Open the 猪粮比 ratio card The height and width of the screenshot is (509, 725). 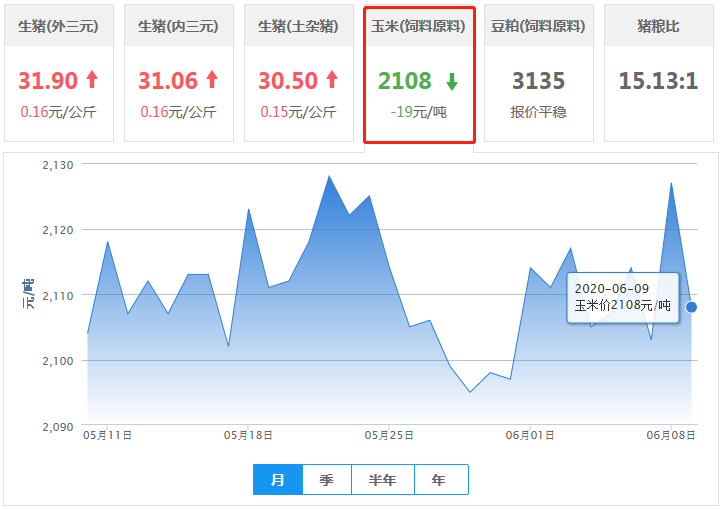click(x=658, y=26)
